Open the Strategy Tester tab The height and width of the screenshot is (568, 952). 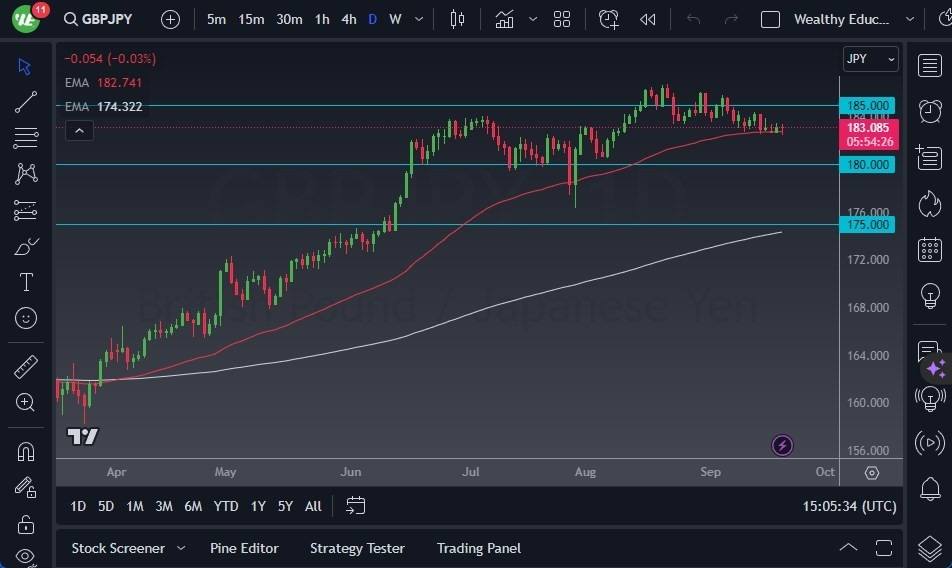(357, 549)
